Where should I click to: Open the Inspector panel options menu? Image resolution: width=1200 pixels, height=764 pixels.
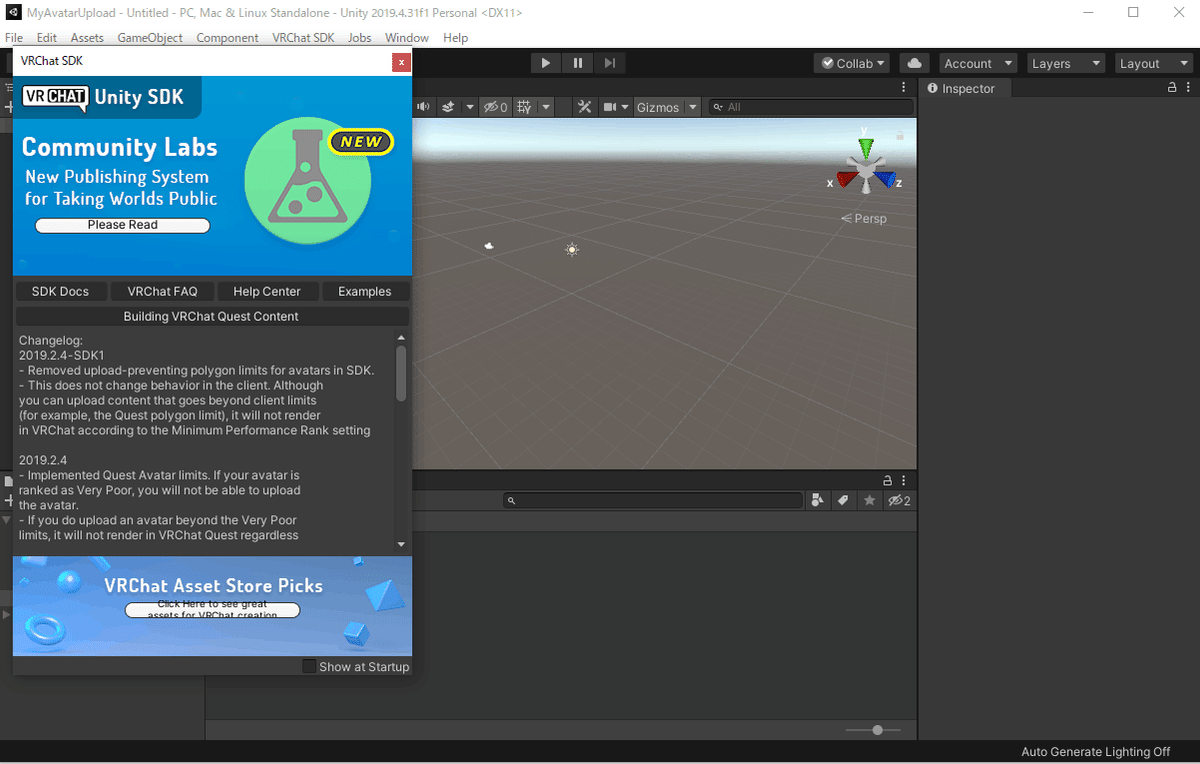point(1188,88)
